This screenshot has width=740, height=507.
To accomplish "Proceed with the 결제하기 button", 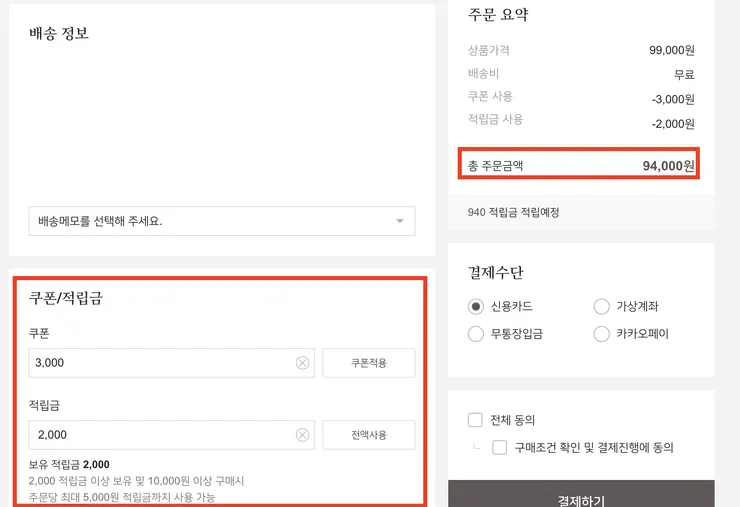I will tap(581, 495).
